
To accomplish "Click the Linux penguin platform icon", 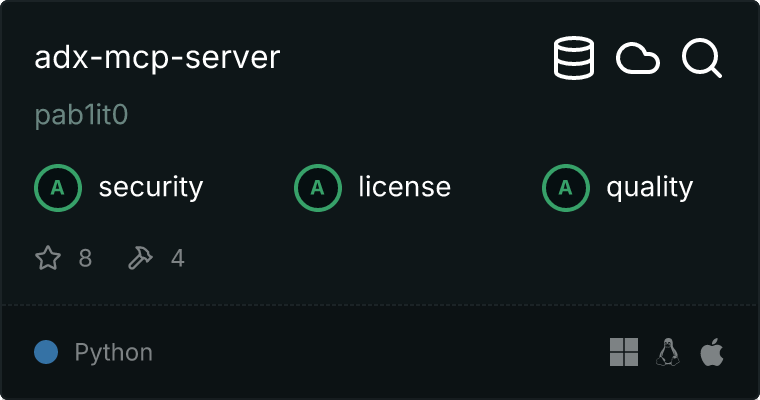I will coord(668,352).
